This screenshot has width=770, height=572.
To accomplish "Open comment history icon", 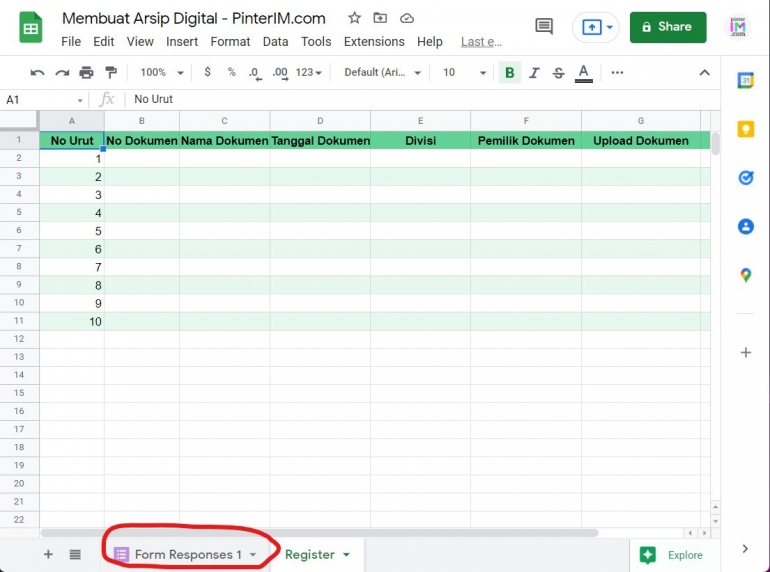I will [x=544, y=27].
